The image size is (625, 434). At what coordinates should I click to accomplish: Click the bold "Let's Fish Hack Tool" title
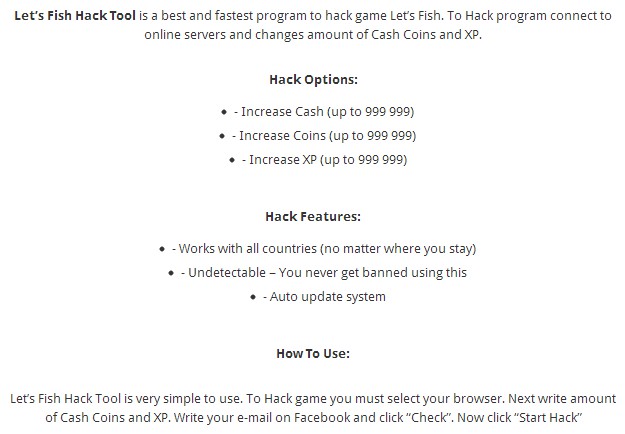click(x=75, y=16)
